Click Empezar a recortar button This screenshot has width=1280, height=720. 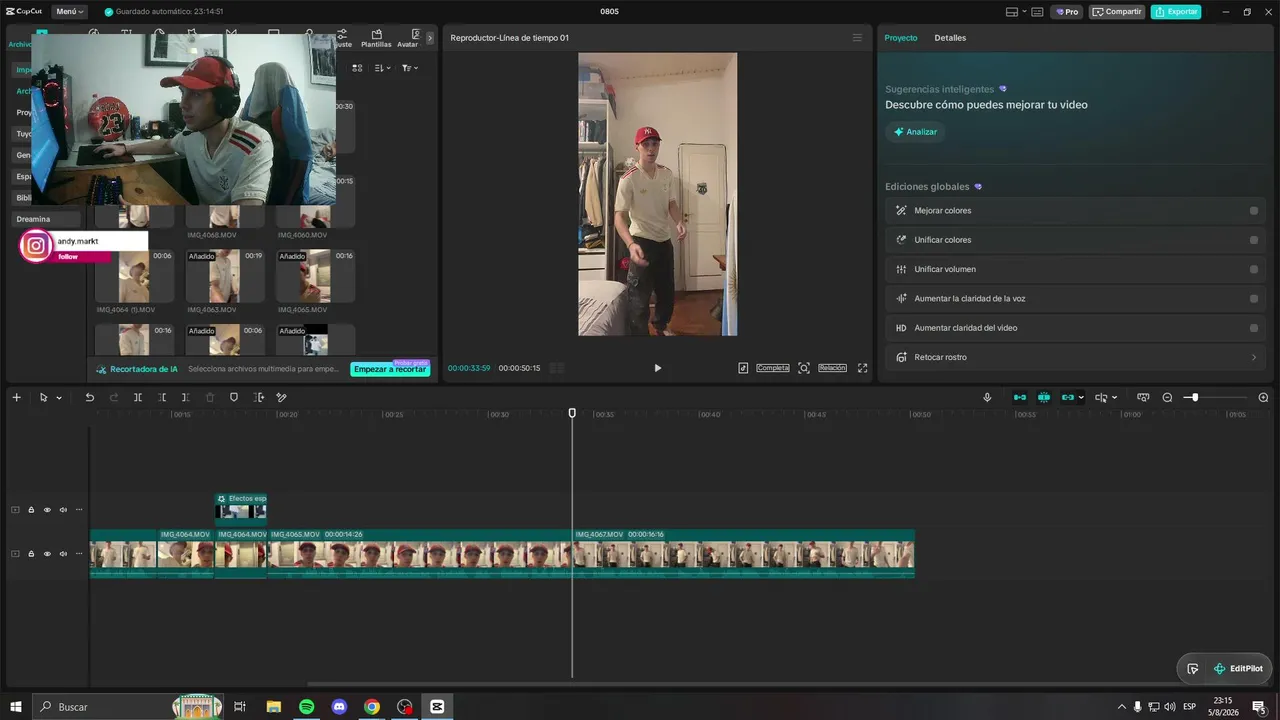point(390,369)
